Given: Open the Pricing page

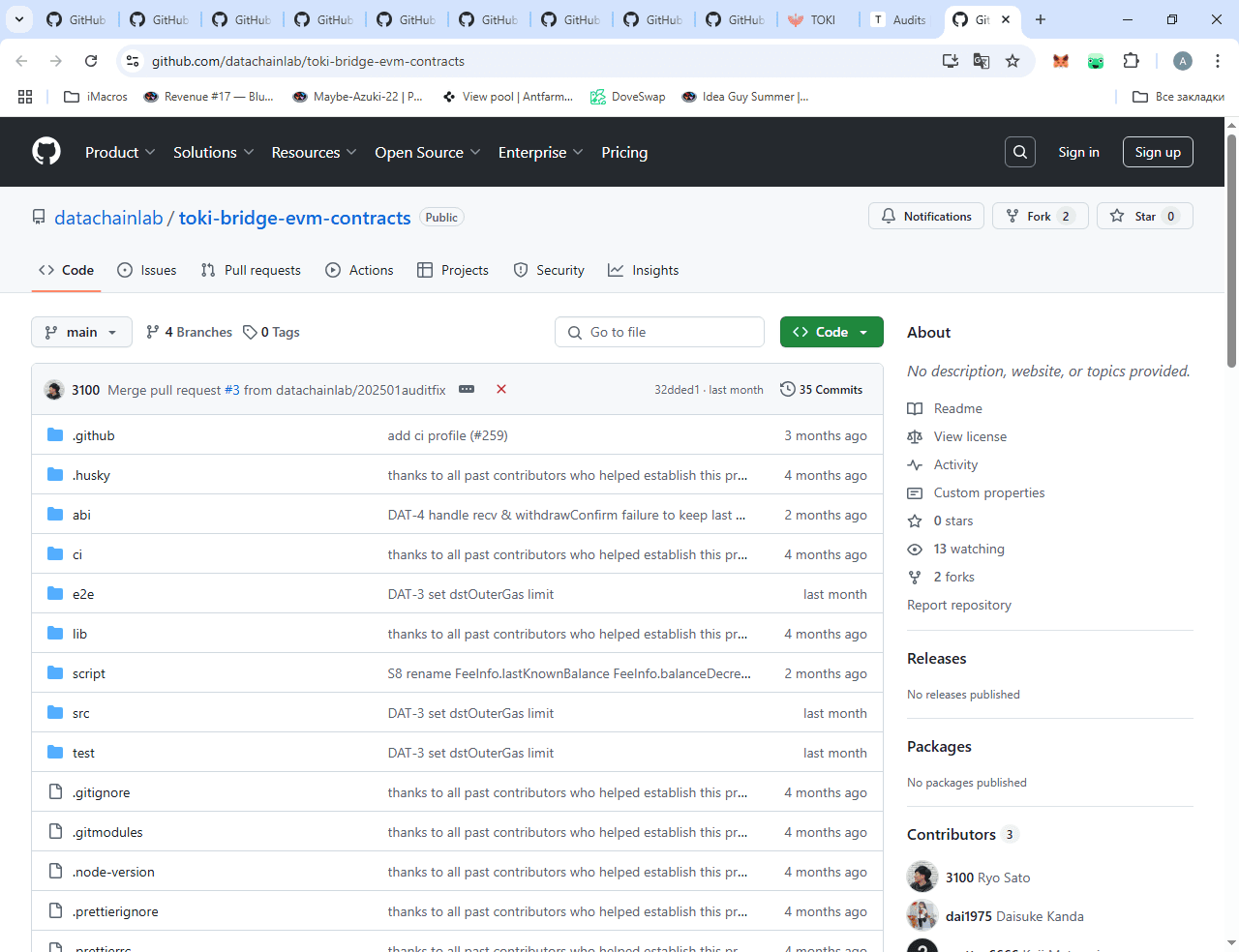Looking at the screenshot, I should tap(624, 152).
